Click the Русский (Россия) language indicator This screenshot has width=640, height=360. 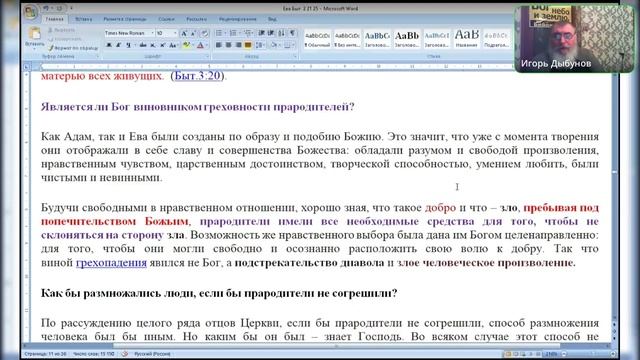click(x=152, y=354)
